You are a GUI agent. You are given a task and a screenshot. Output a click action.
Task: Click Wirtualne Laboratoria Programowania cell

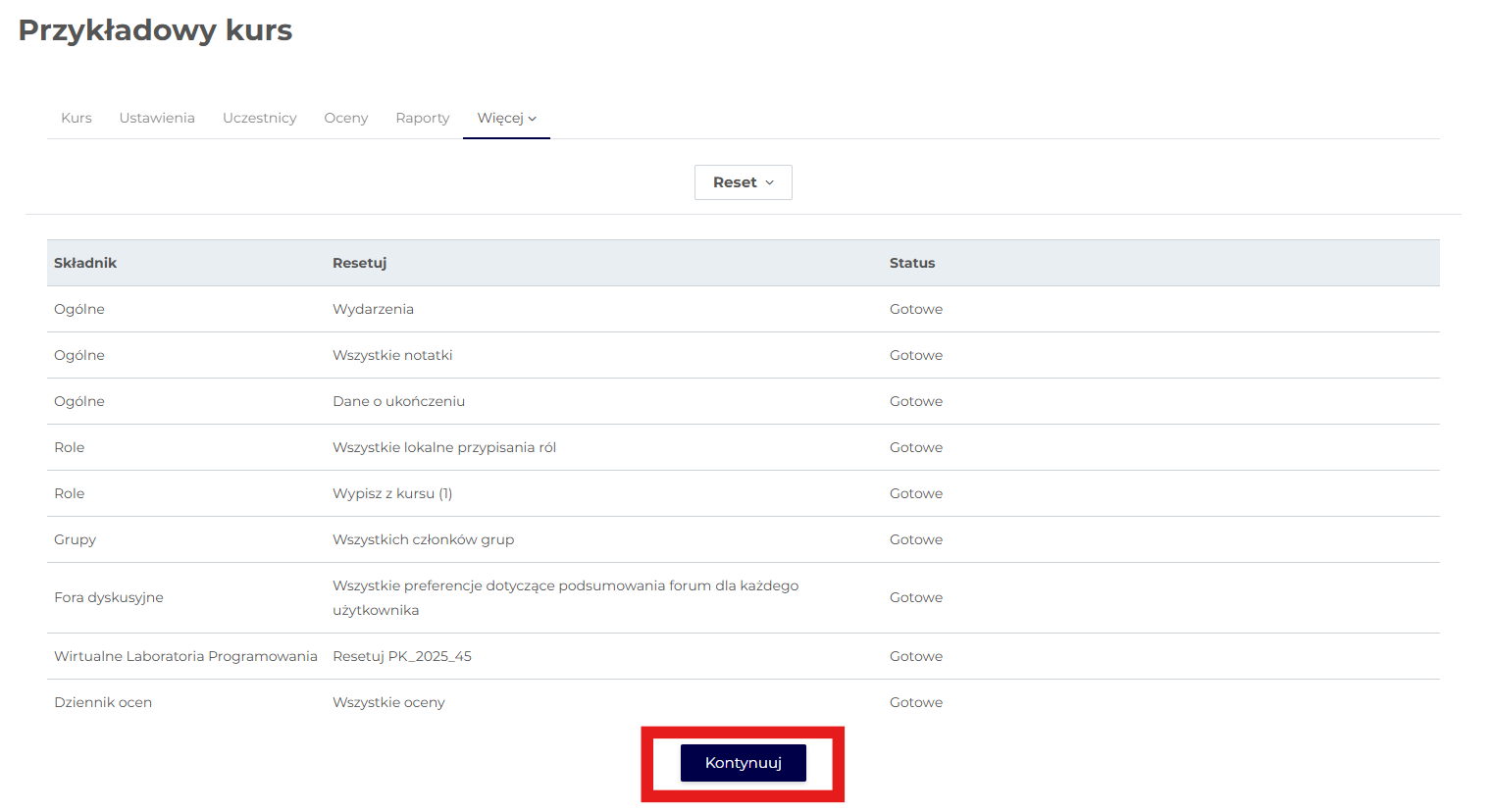click(186, 656)
